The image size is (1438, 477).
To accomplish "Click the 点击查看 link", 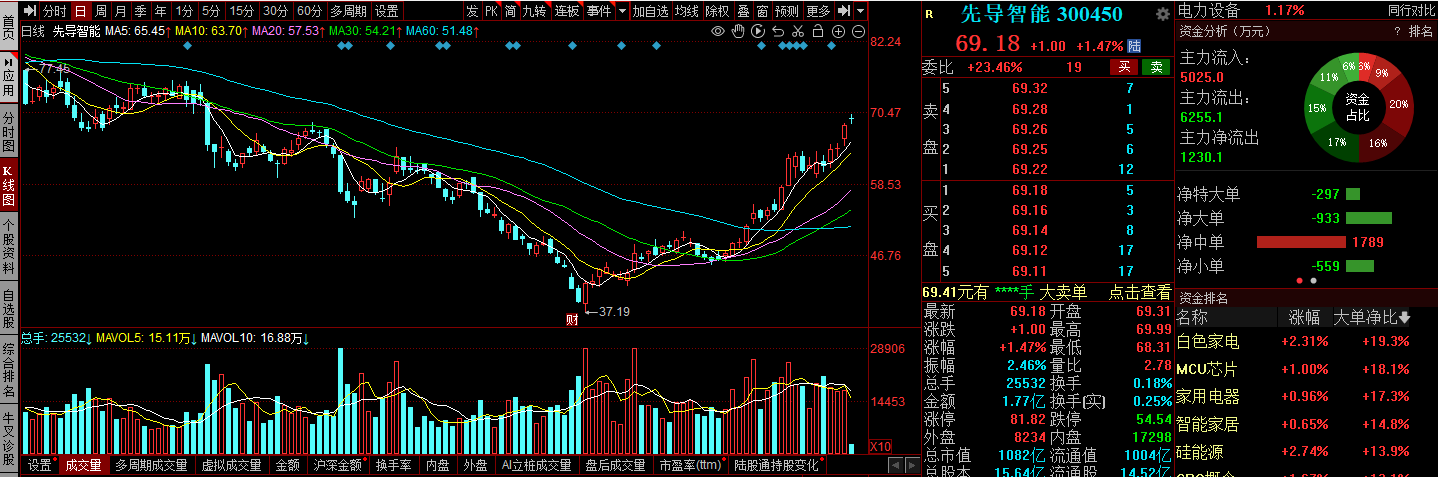I will pos(1139,292).
